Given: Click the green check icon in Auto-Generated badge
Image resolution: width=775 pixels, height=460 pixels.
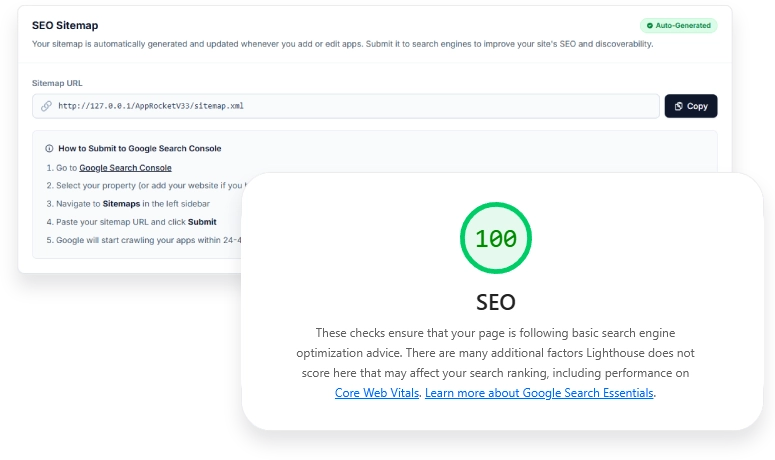Looking at the screenshot, I should tap(650, 25).
